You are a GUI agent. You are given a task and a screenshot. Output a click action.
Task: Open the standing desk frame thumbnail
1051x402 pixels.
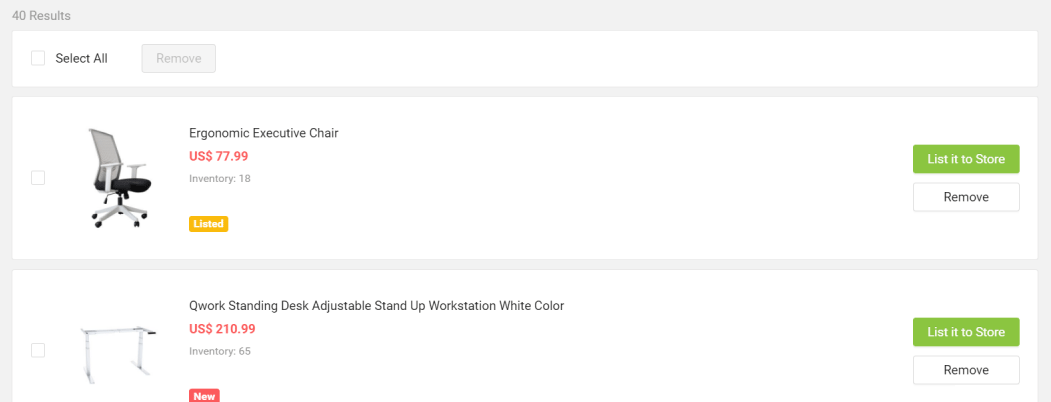pos(119,351)
